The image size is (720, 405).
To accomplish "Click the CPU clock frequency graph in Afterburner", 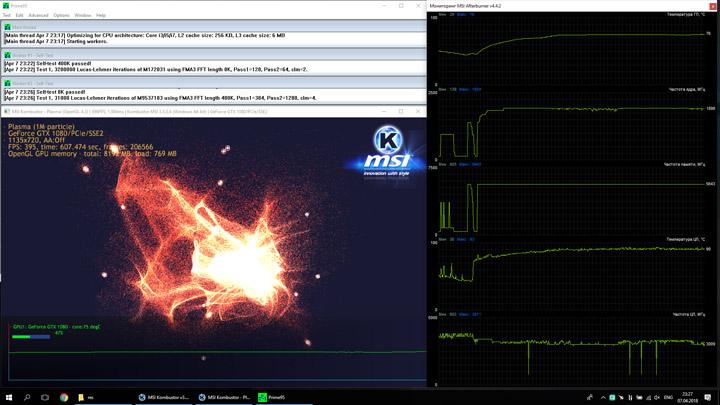I will pos(572,351).
